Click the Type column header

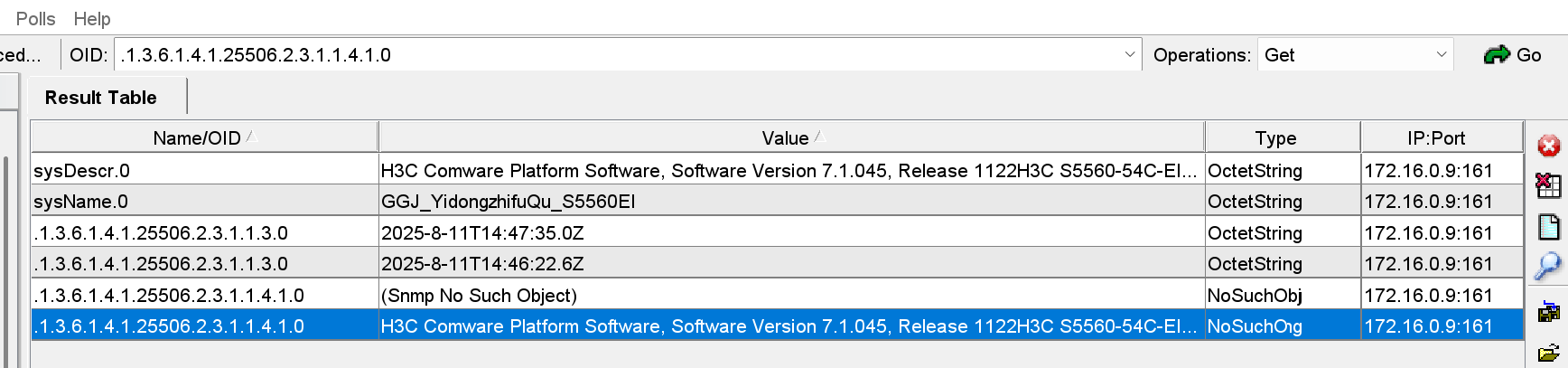click(1275, 138)
